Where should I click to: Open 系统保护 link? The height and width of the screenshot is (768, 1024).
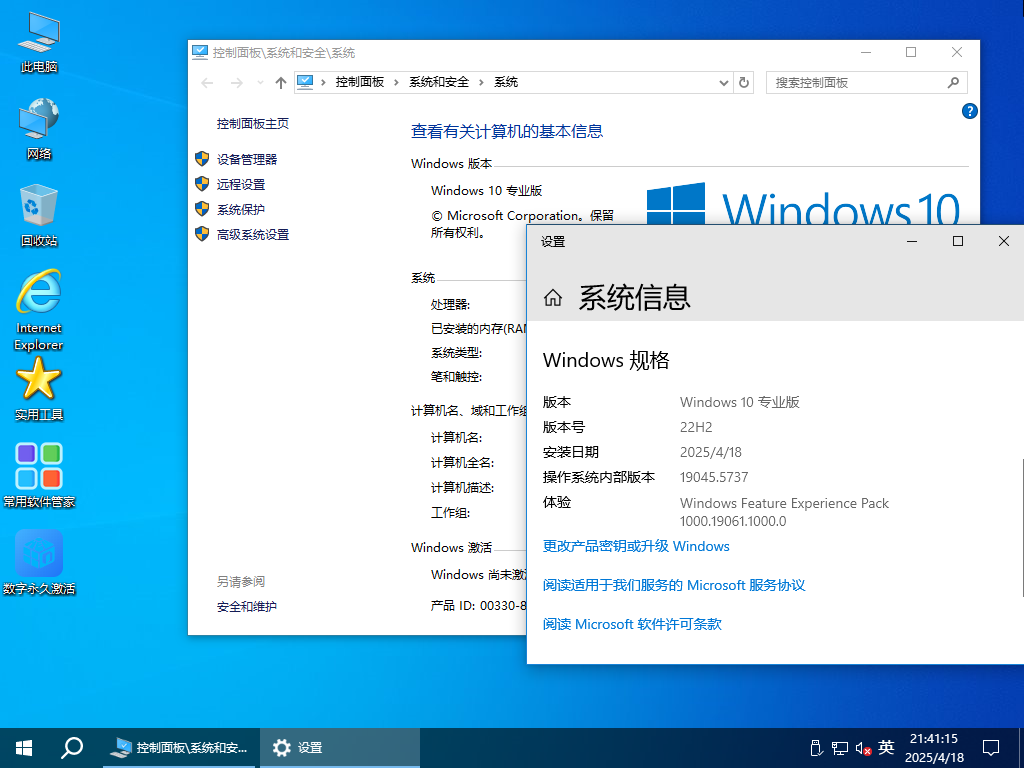tap(241, 210)
